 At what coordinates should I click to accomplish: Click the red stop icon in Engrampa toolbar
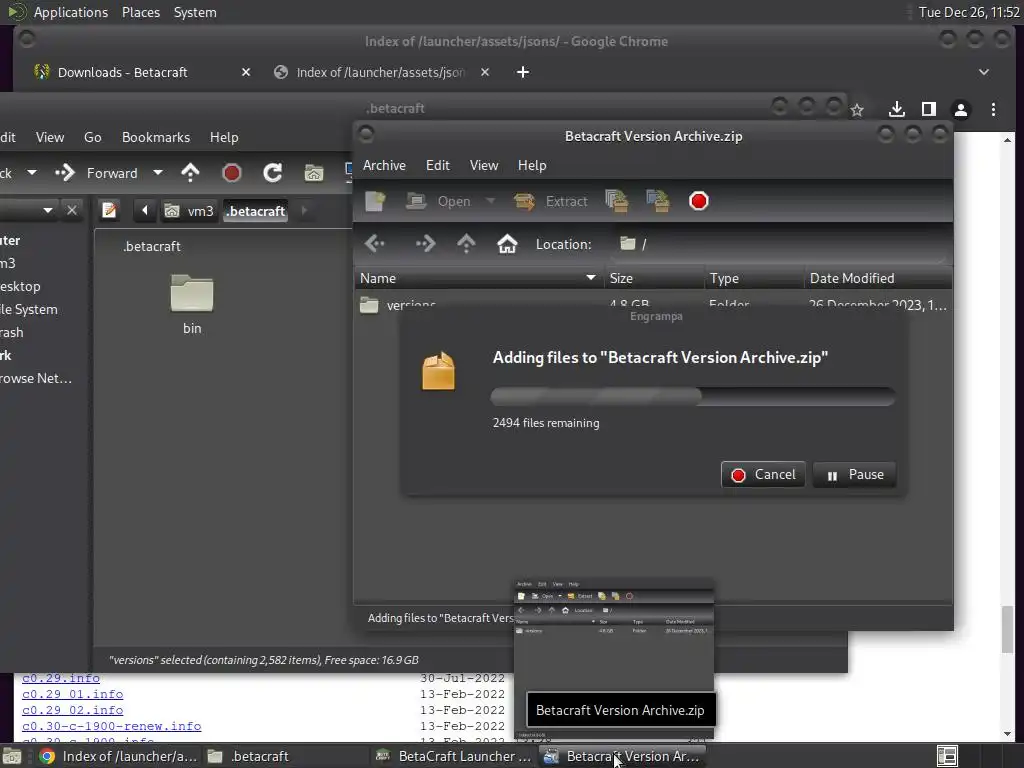point(699,201)
